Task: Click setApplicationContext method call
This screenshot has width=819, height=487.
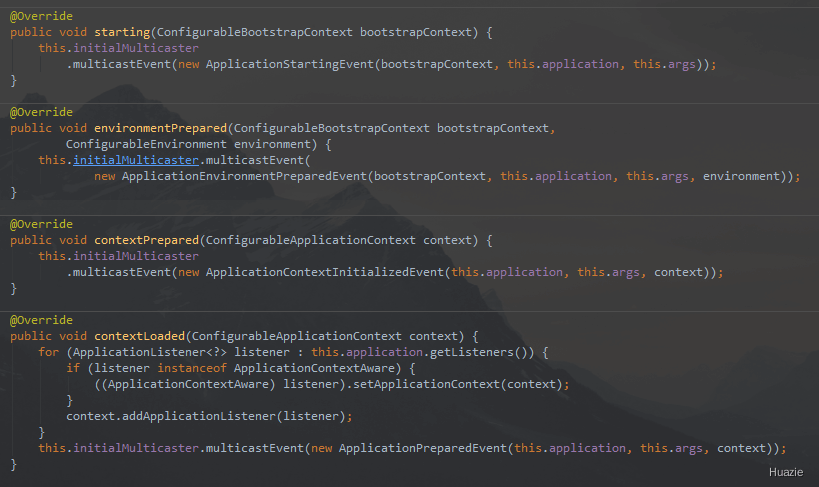Action: (x=426, y=385)
